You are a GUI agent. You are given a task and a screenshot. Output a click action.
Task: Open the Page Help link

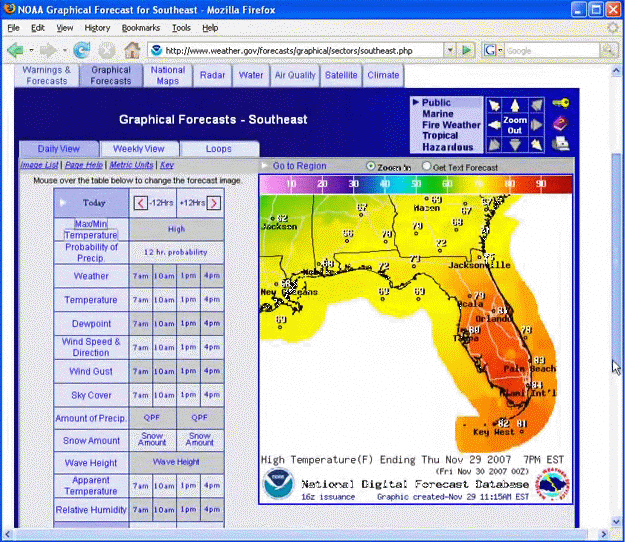click(x=84, y=165)
